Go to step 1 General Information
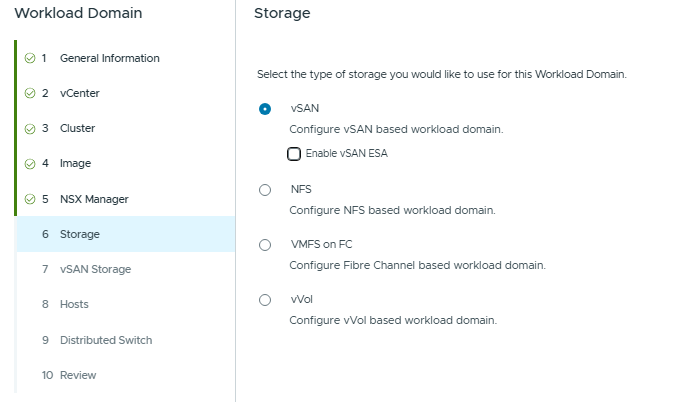The height and width of the screenshot is (402, 684). pos(109,58)
